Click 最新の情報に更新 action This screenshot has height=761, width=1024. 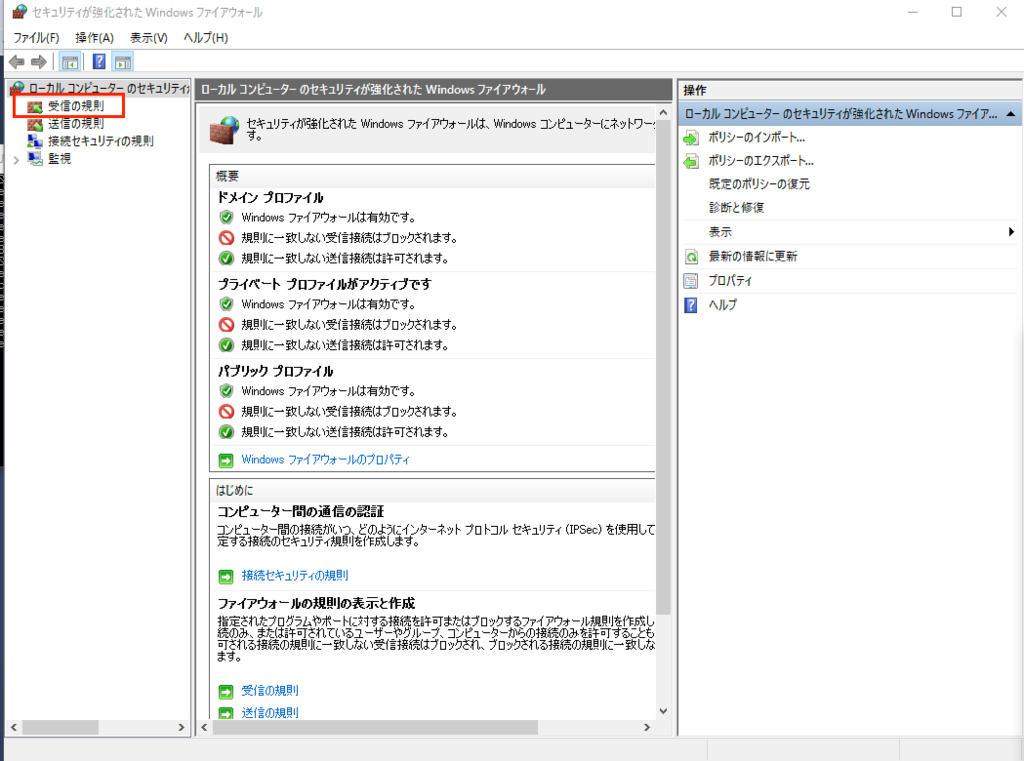point(753,256)
